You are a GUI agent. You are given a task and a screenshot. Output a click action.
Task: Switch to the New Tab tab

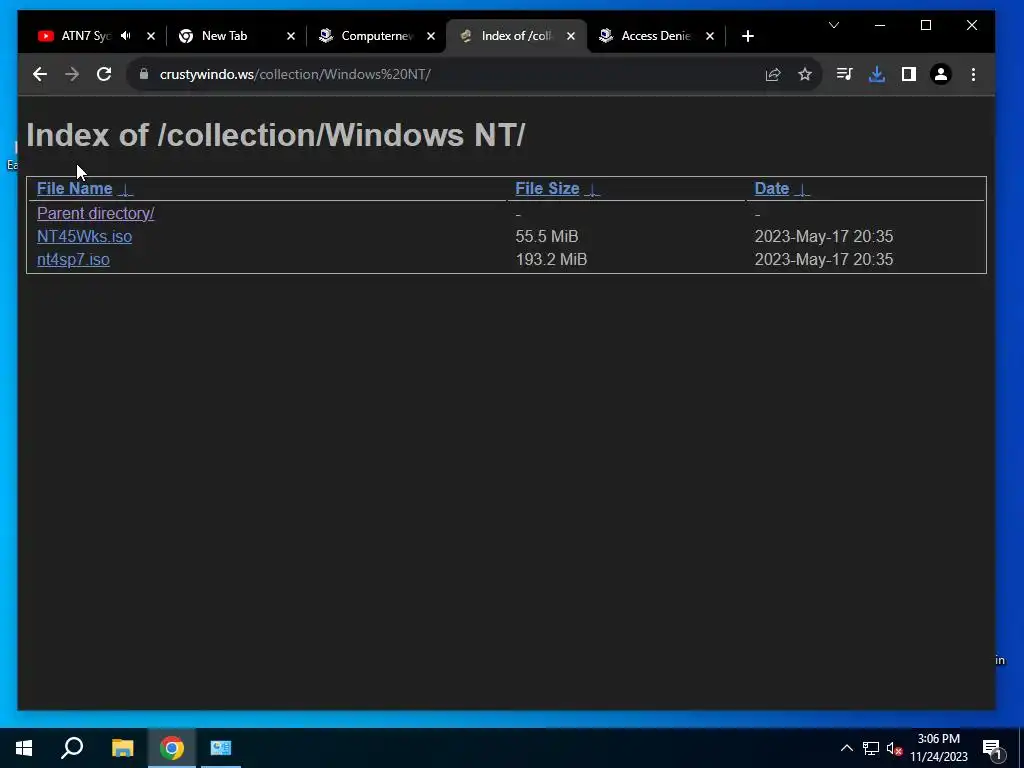[x=225, y=36]
